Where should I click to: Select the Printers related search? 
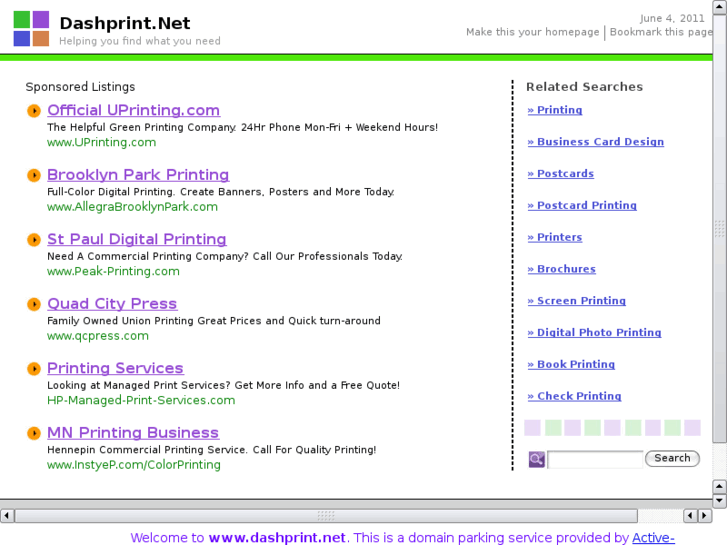(x=555, y=237)
